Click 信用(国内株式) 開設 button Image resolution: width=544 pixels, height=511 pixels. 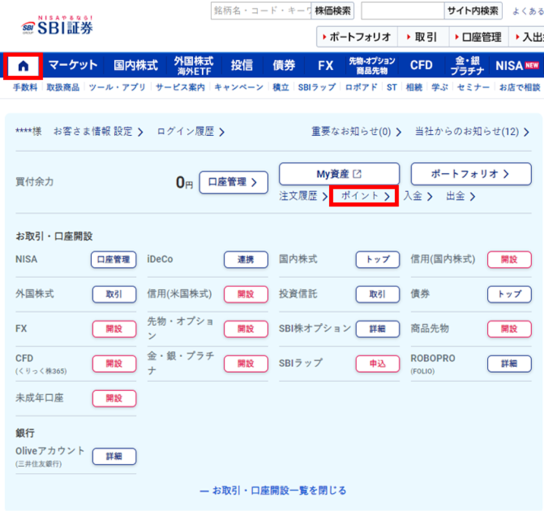509,260
